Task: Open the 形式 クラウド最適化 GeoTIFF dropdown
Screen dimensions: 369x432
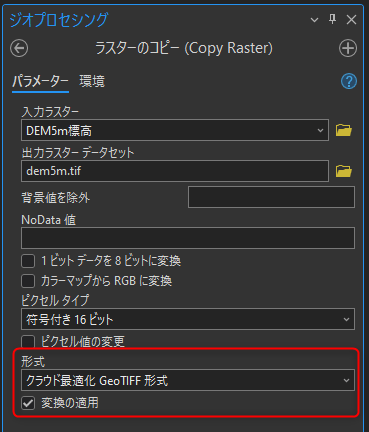Action: [x=188, y=380]
